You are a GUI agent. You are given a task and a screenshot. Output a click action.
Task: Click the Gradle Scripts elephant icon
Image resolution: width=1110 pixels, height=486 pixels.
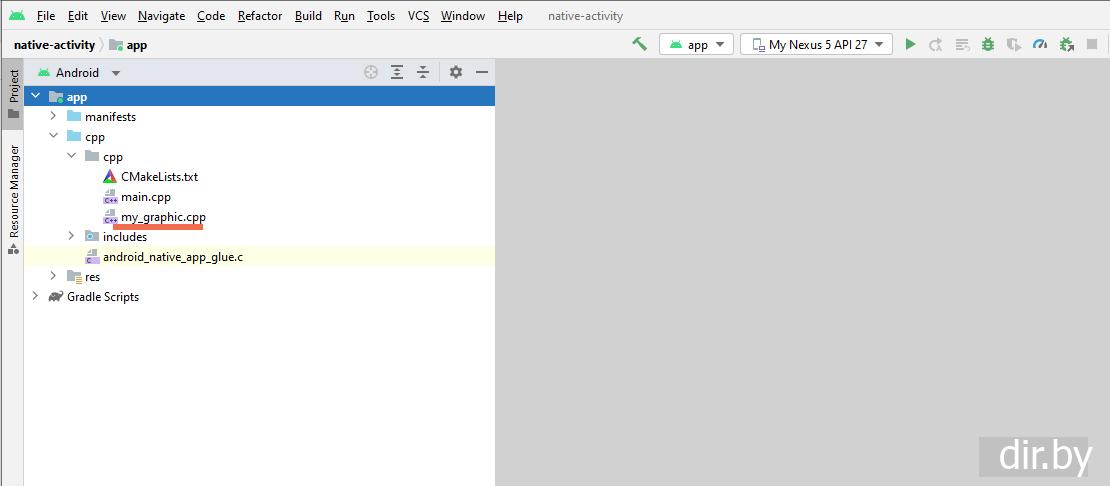[56, 296]
